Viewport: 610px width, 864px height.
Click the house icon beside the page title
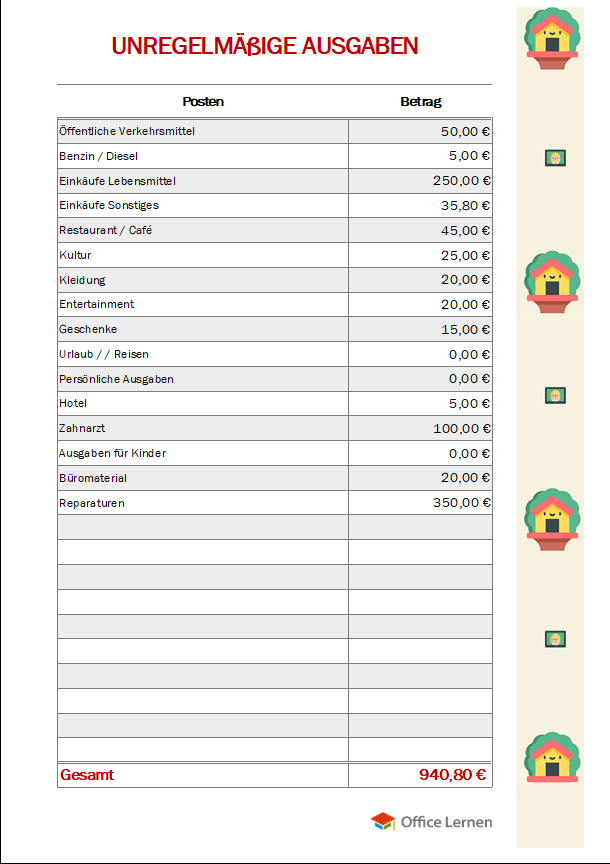tap(551, 39)
